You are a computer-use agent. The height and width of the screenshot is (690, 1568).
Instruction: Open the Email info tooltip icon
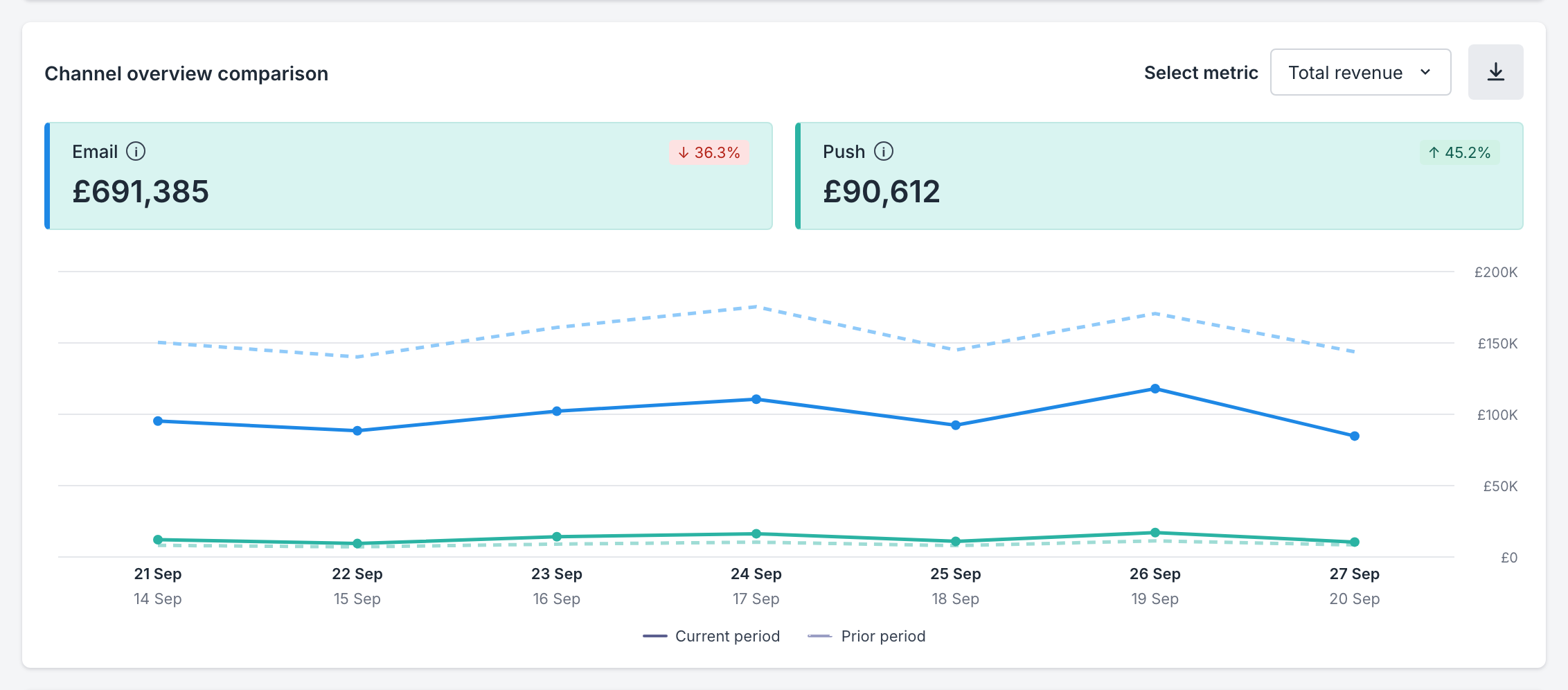[x=136, y=151]
